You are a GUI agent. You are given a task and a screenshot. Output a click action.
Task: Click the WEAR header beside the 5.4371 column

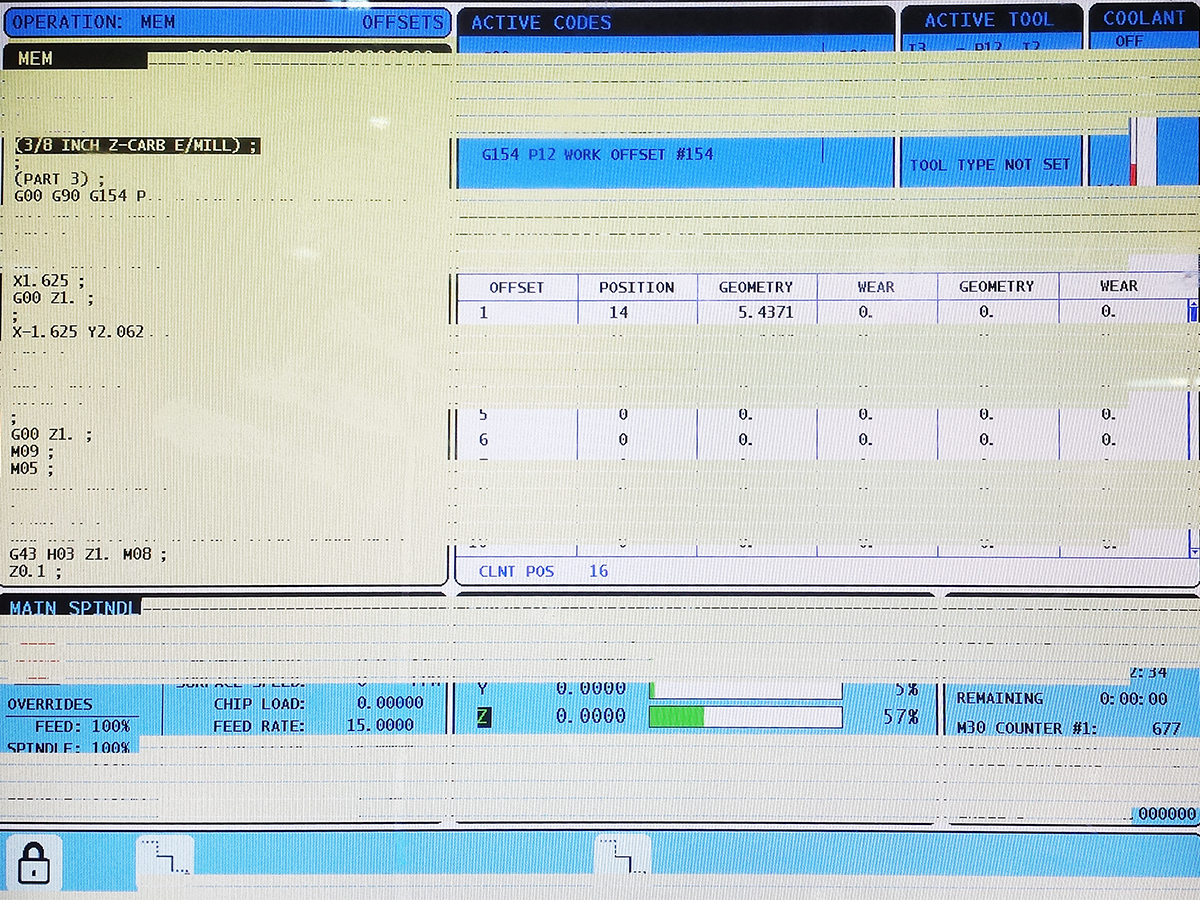[876, 287]
